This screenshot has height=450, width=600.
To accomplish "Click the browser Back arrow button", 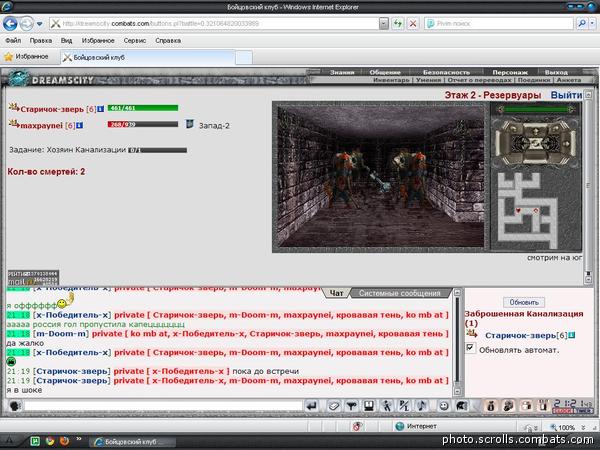I will [10, 24].
